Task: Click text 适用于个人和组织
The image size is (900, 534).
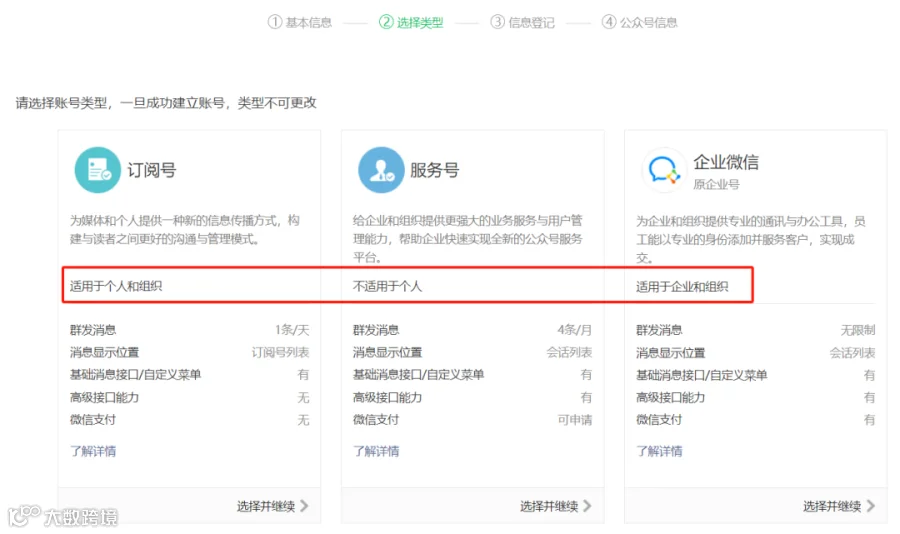Action: (116, 286)
